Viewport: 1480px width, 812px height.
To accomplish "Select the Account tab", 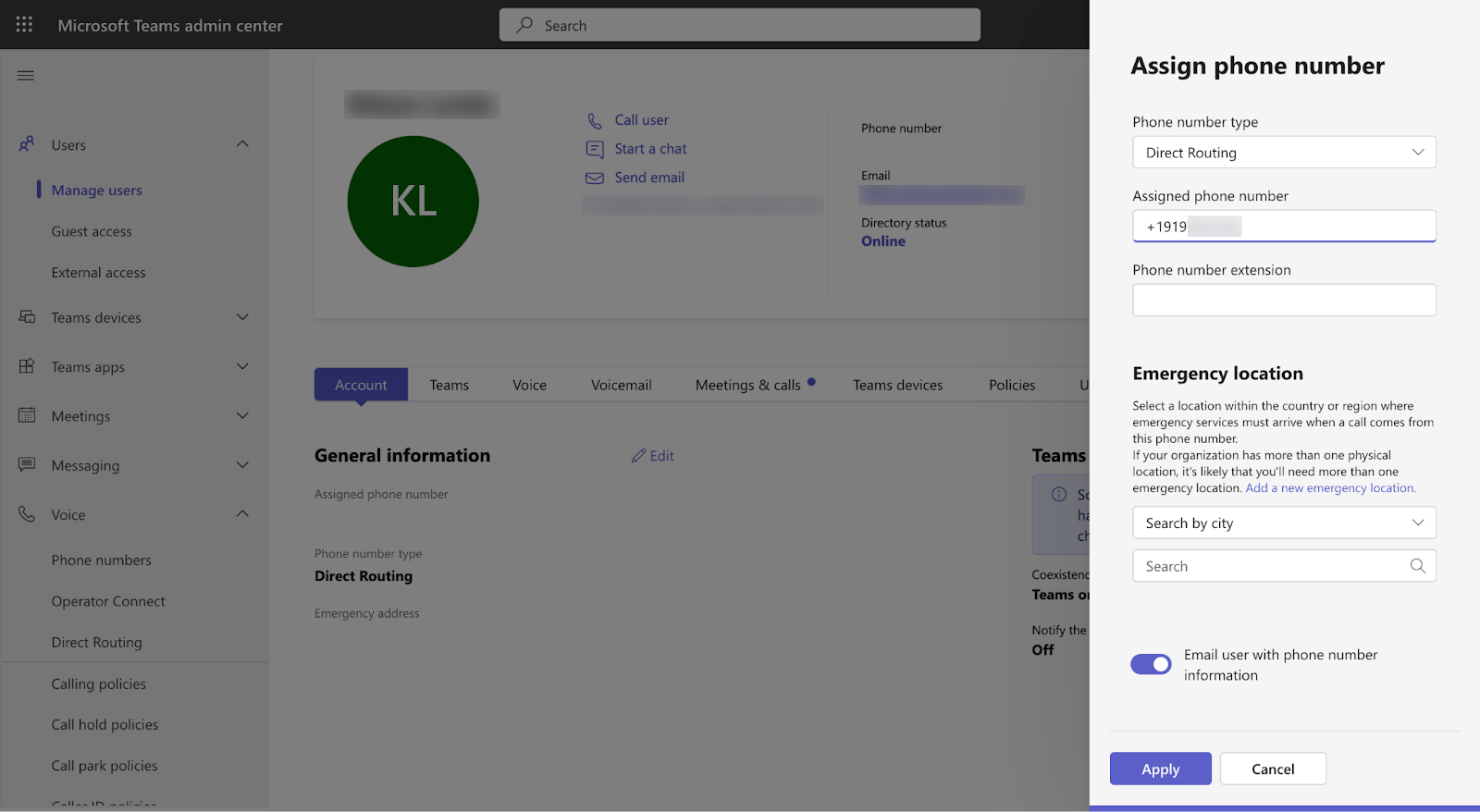I will point(361,385).
